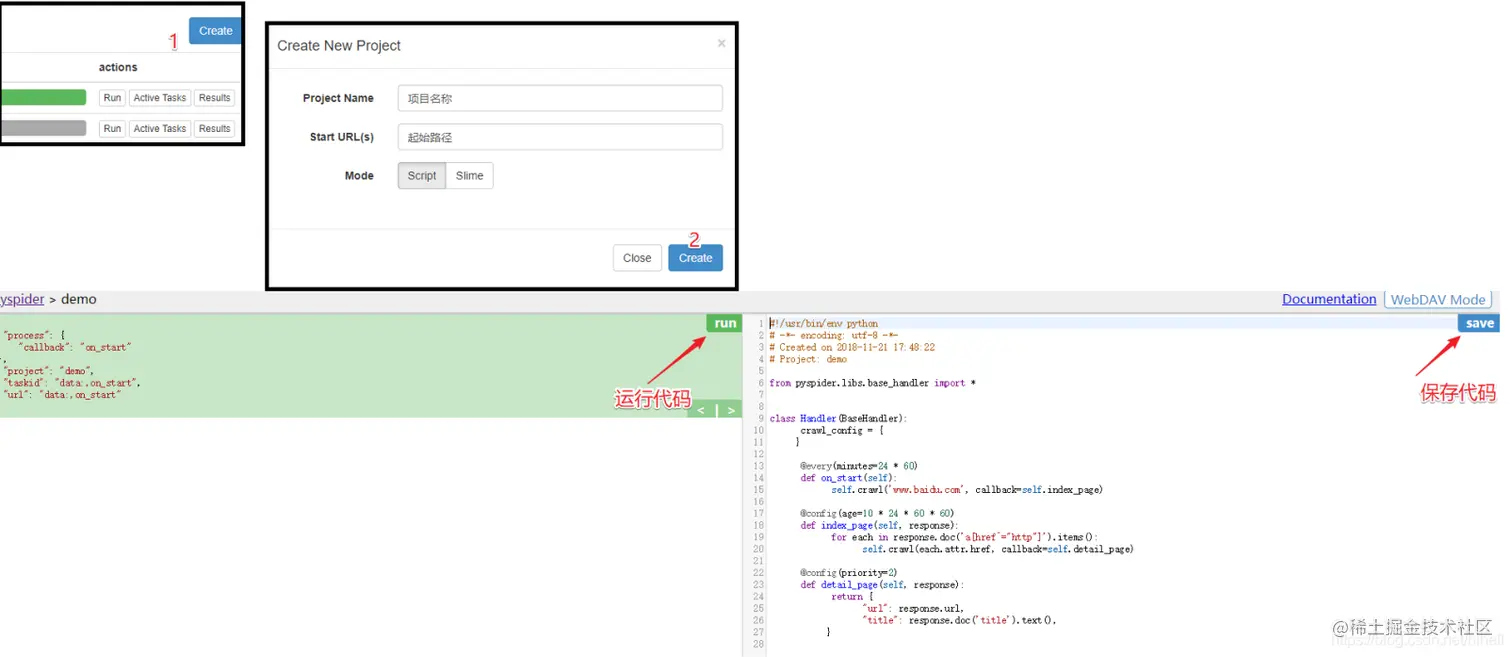Click the blue Create button above the project list

215,31
